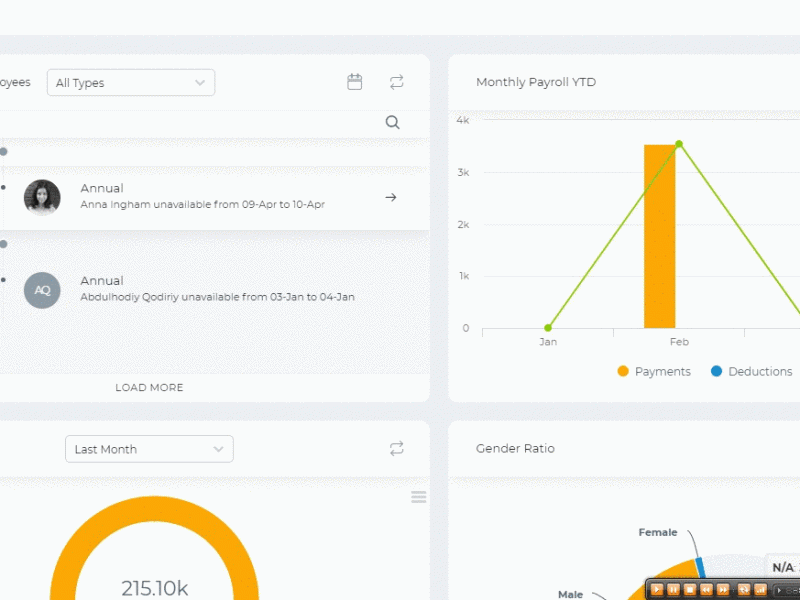Click the 'Monthly Payroll YTD' title
Image resolution: width=800 pixels, height=600 pixels.
click(536, 82)
